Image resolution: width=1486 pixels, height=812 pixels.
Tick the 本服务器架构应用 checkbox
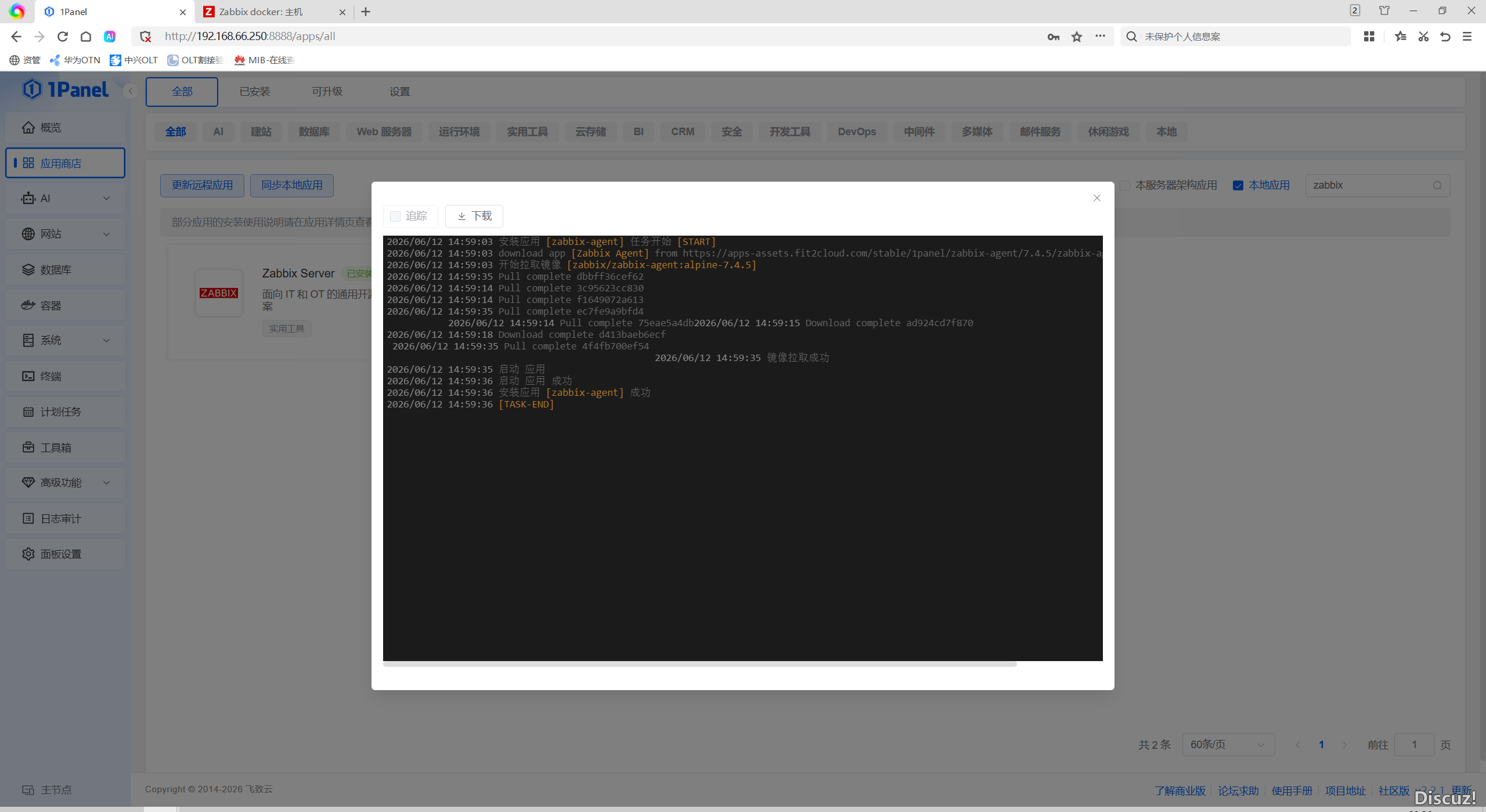coord(1125,185)
